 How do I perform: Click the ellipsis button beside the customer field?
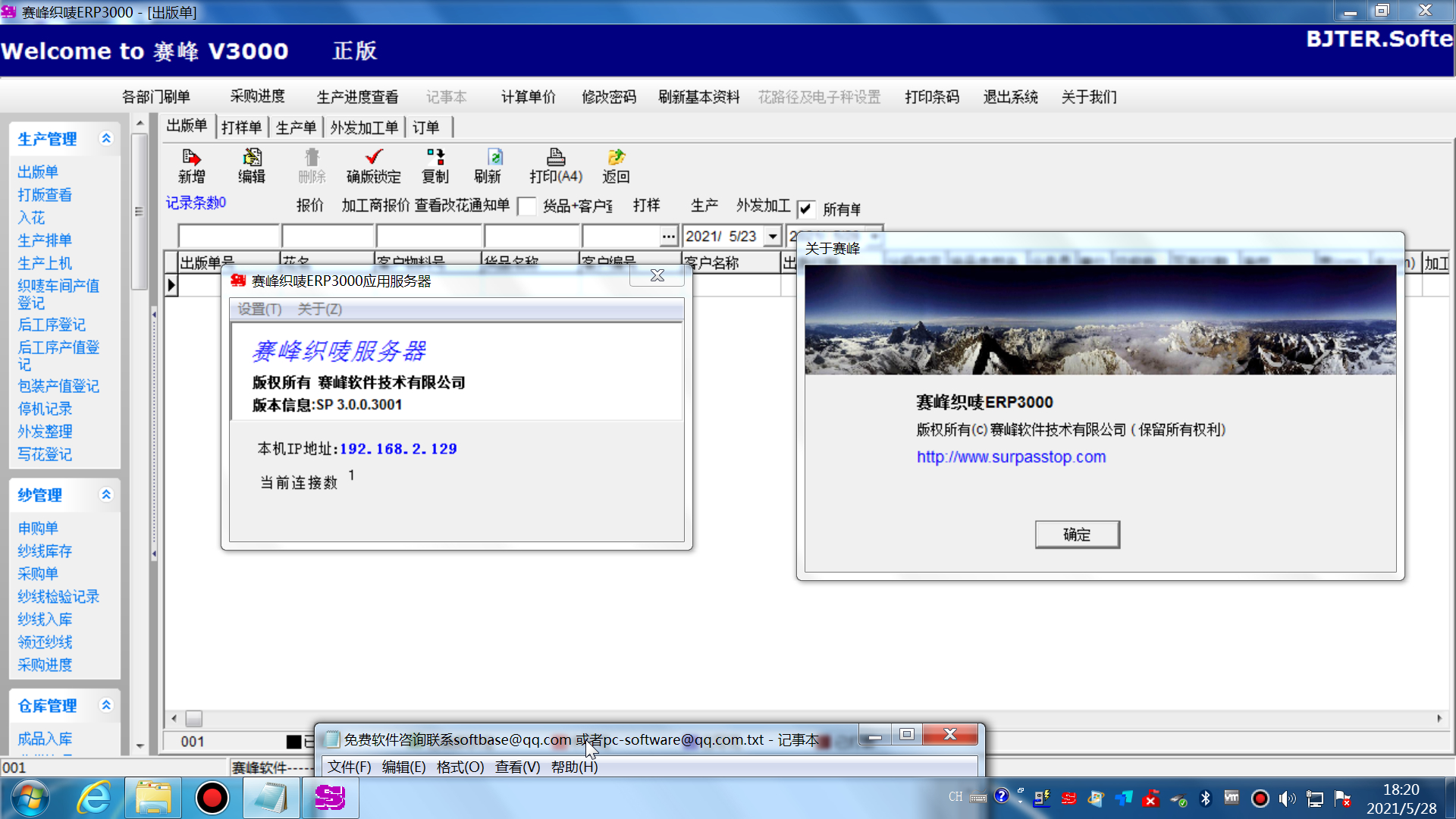tap(668, 237)
